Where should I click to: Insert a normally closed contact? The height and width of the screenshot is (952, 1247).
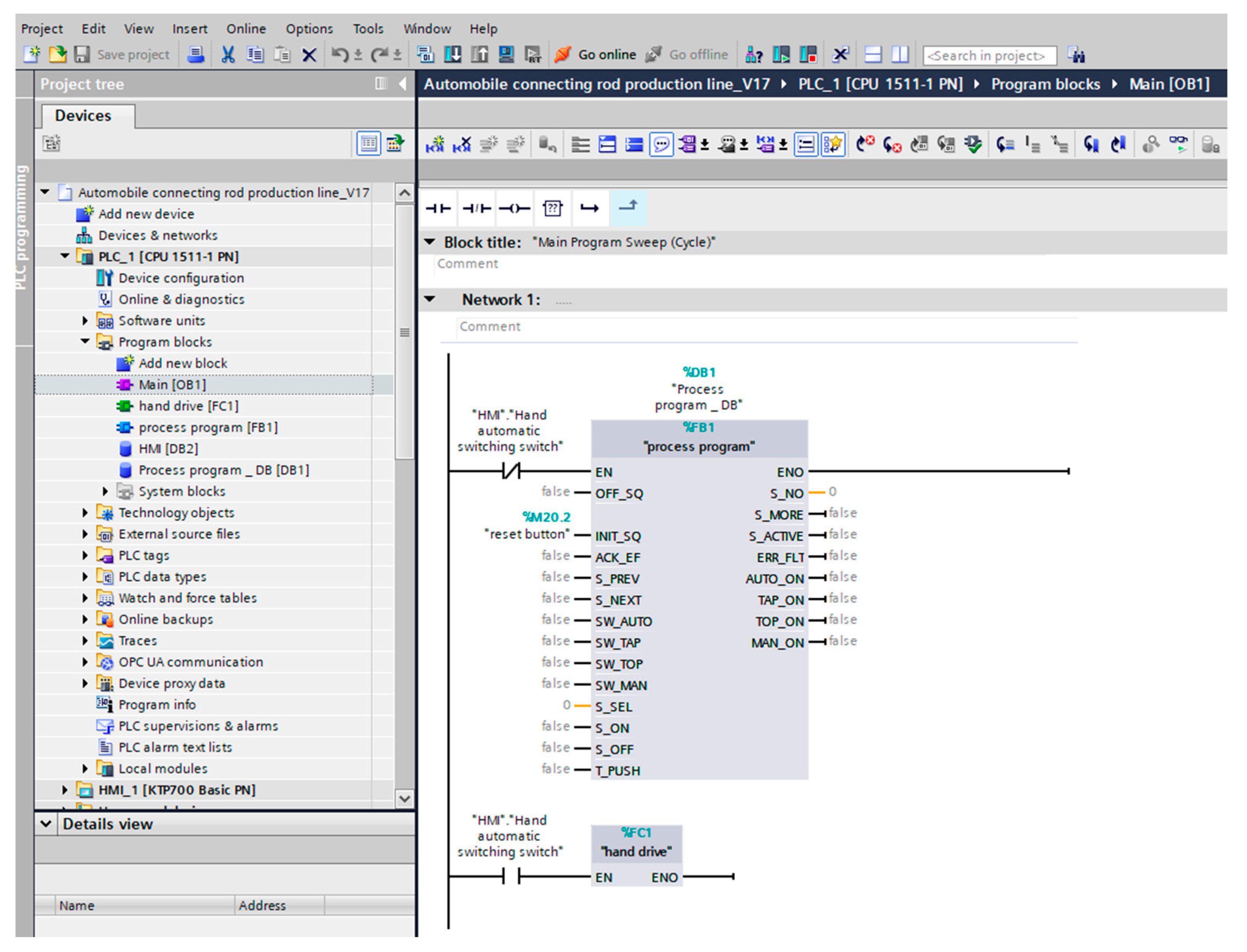coord(477,208)
